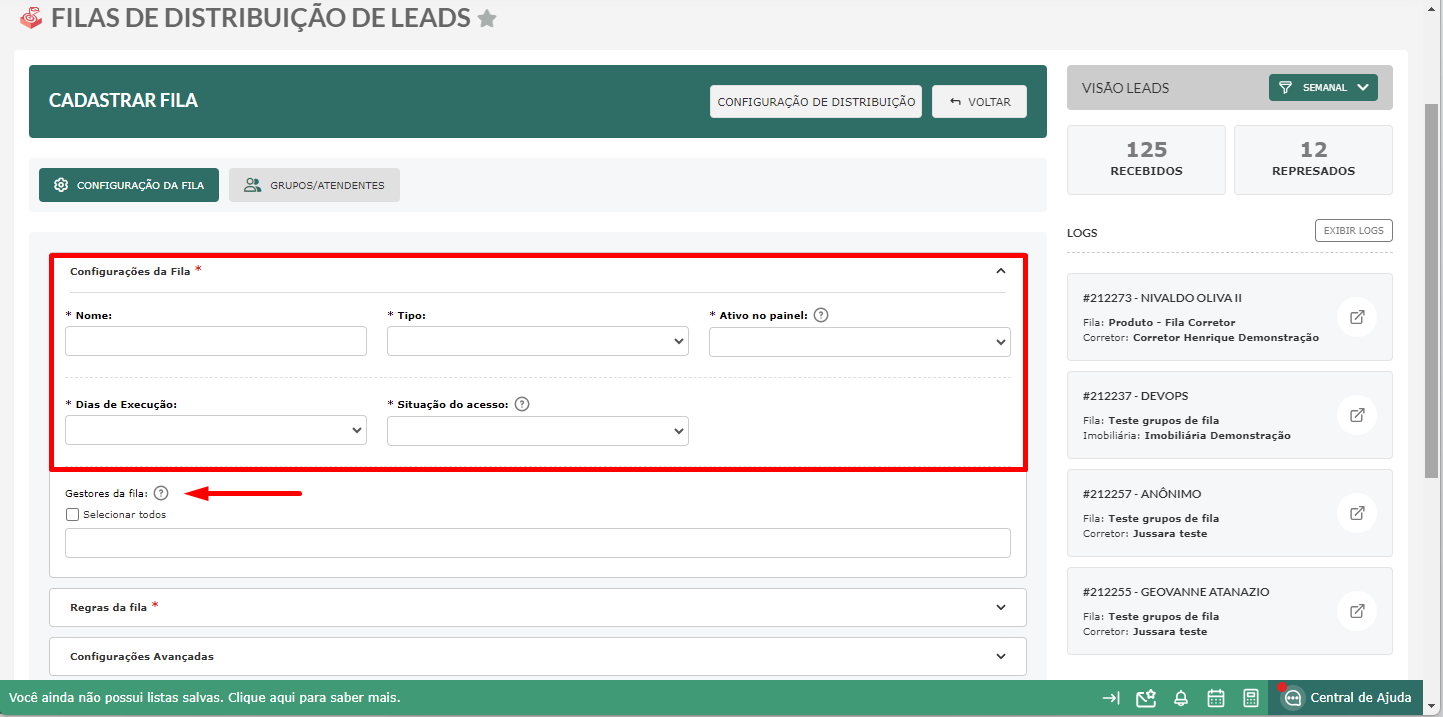Open the calendar icon in bottom bar

(x=1216, y=698)
